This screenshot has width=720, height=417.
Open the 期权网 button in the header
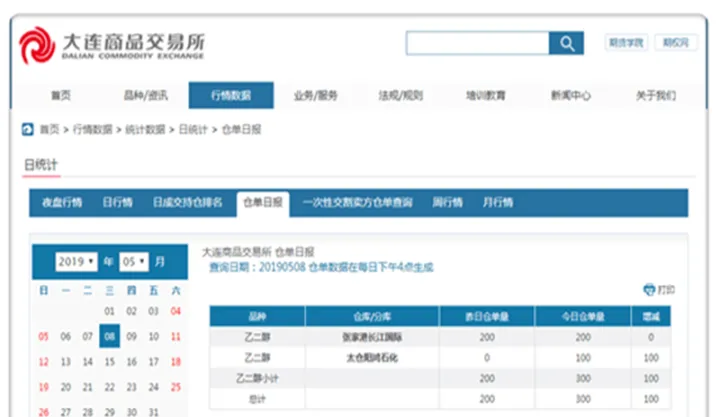point(676,43)
